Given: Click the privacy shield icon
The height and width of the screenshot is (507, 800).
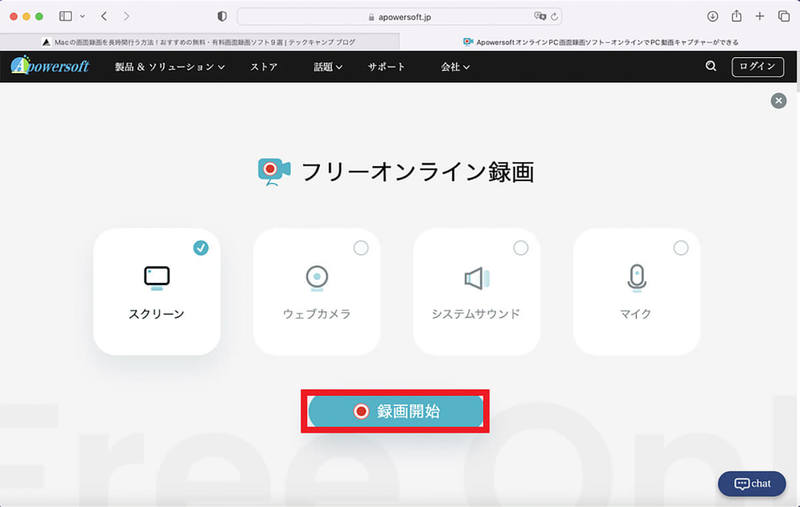Looking at the screenshot, I should (x=222, y=16).
